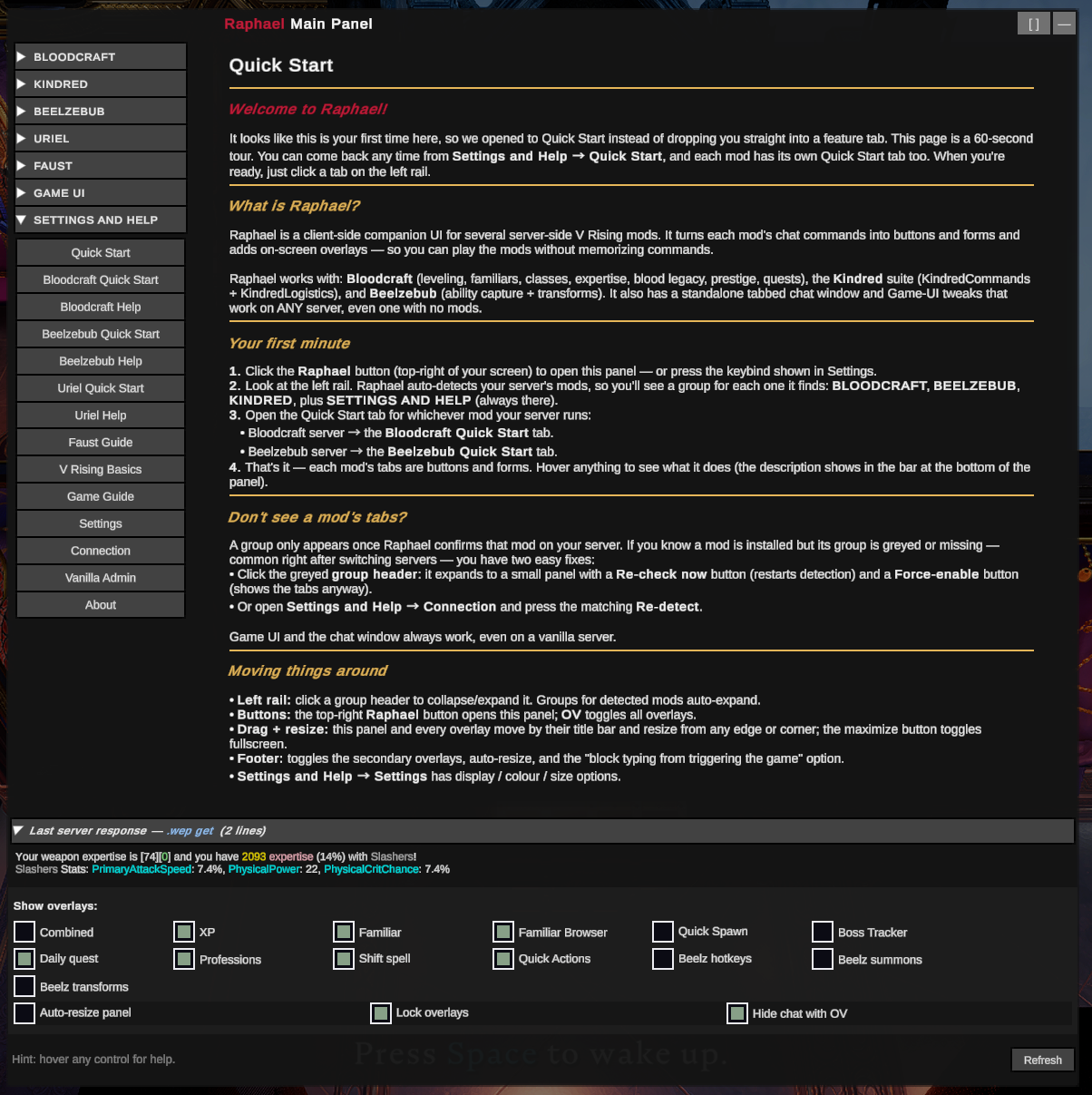Maximize the Raphael Main Panel window
1092x1095 pixels.
pos(1034,24)
